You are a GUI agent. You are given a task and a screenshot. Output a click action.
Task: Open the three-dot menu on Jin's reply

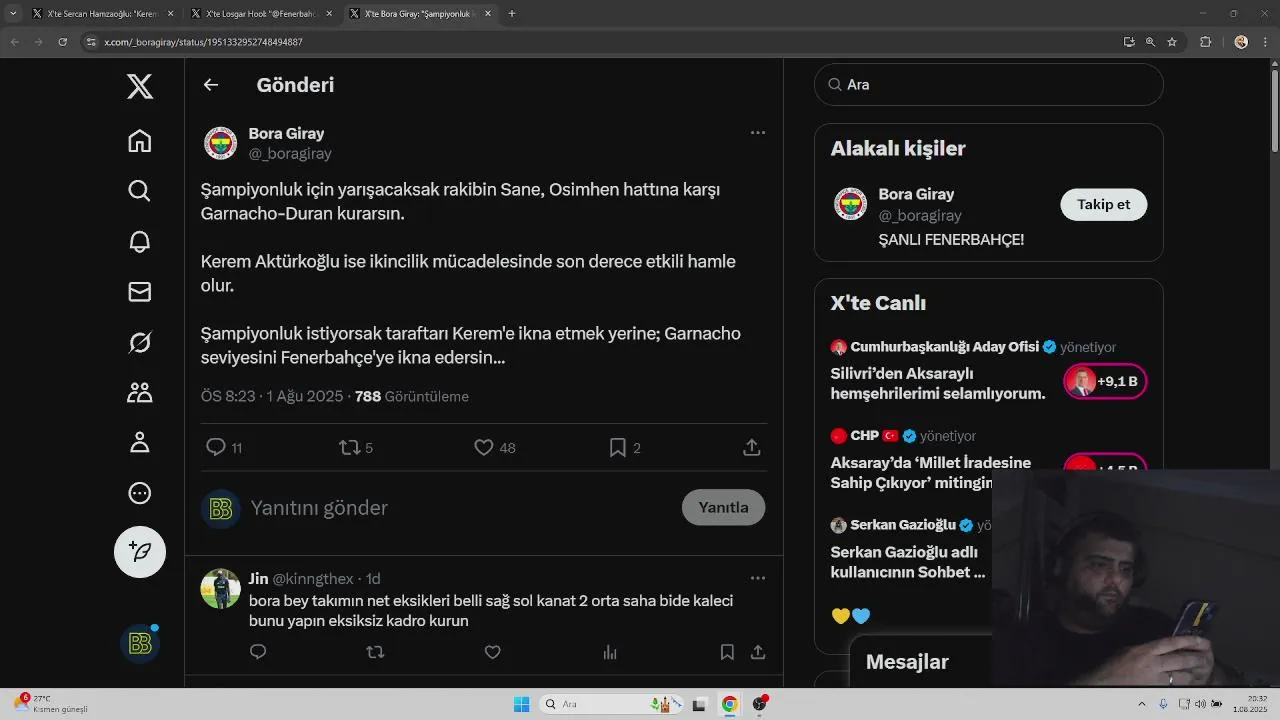pyautogui.click(x=757, y=578)
